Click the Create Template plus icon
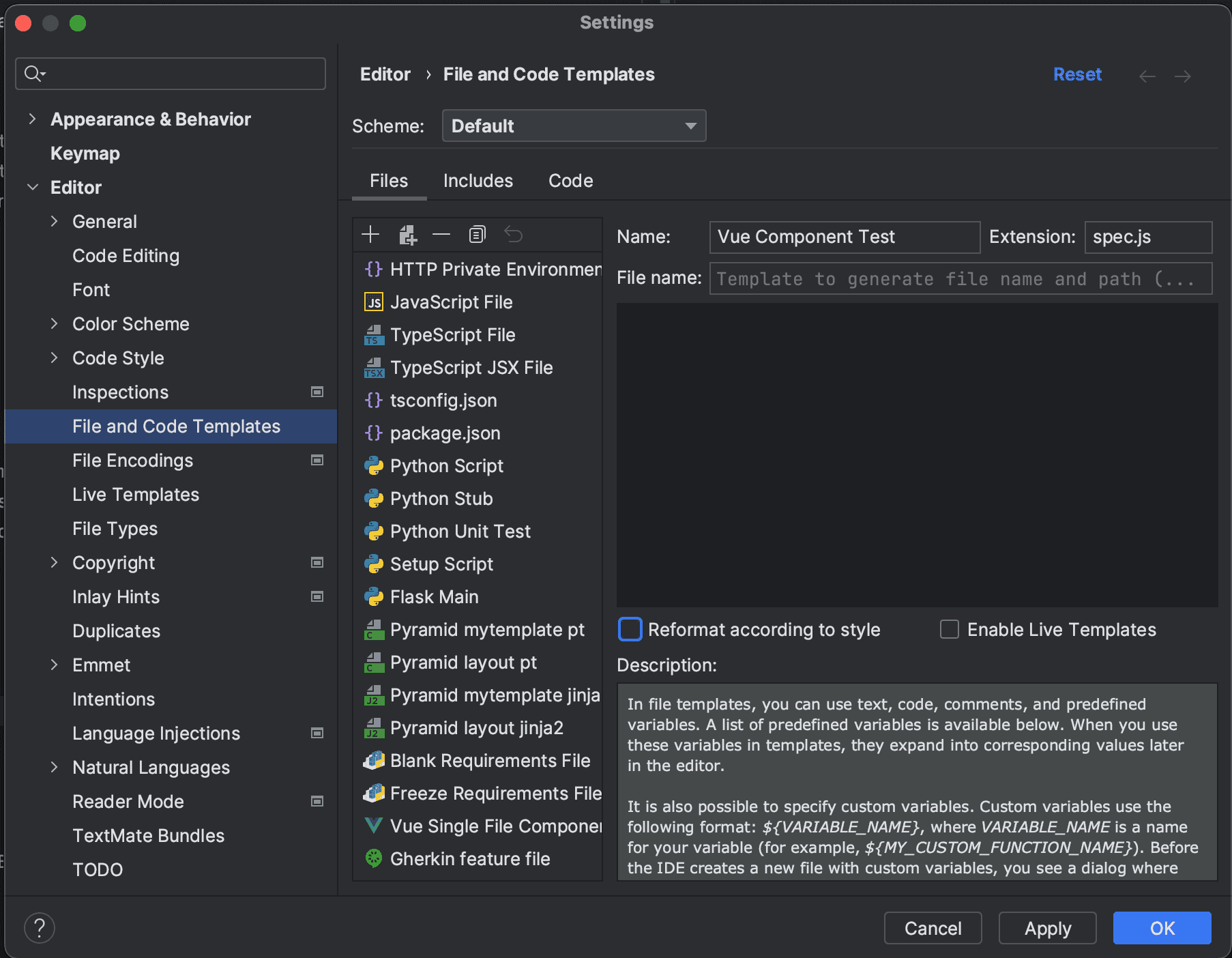This screenshot has width=1232, height=958. pos(370,235)
